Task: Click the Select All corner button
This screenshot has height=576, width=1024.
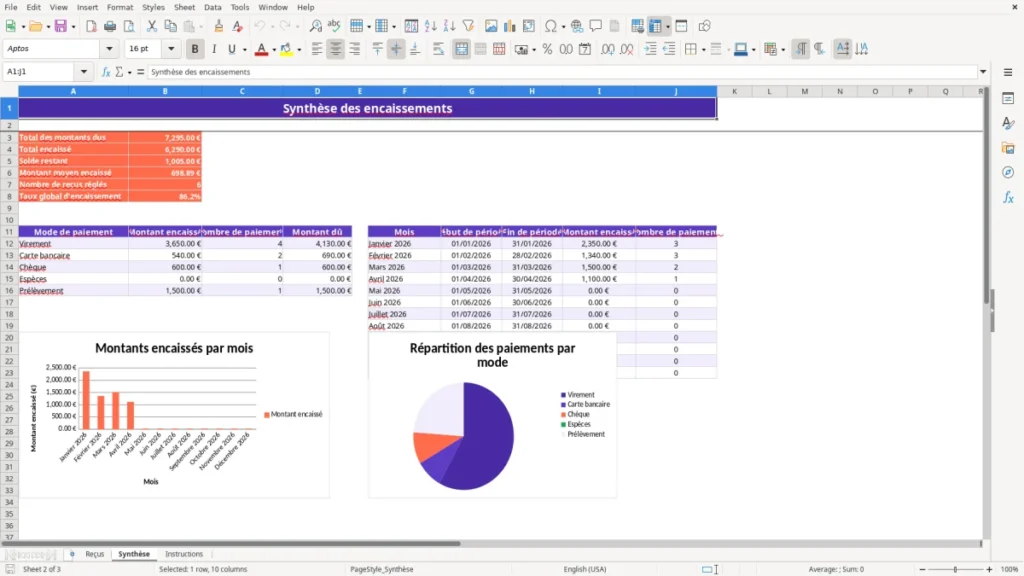Action: click(x=9, y=91)
